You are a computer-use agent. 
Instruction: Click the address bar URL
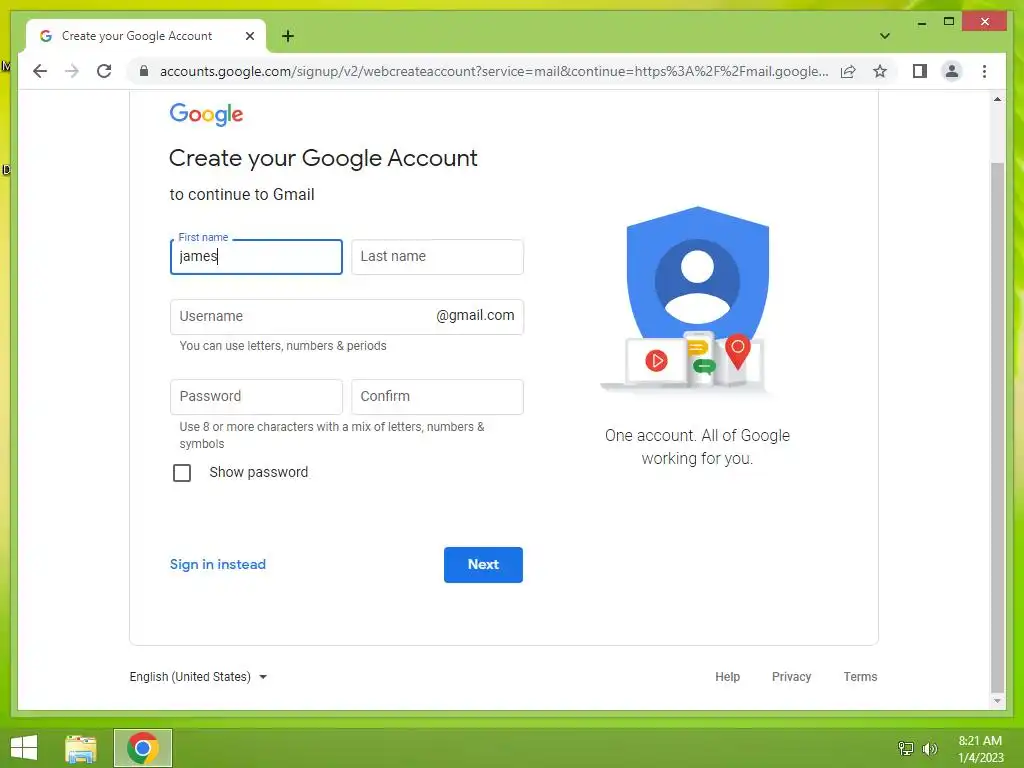494,71
